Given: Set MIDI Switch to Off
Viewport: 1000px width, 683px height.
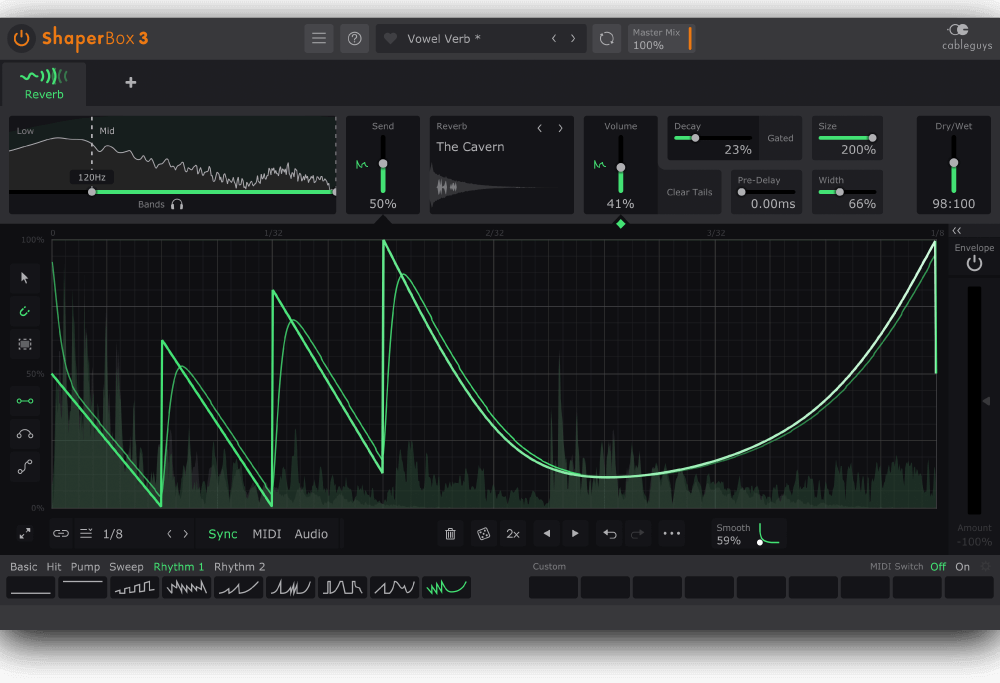Looking at the screenshot, I should pyautogui.click(x=938, y=566).
